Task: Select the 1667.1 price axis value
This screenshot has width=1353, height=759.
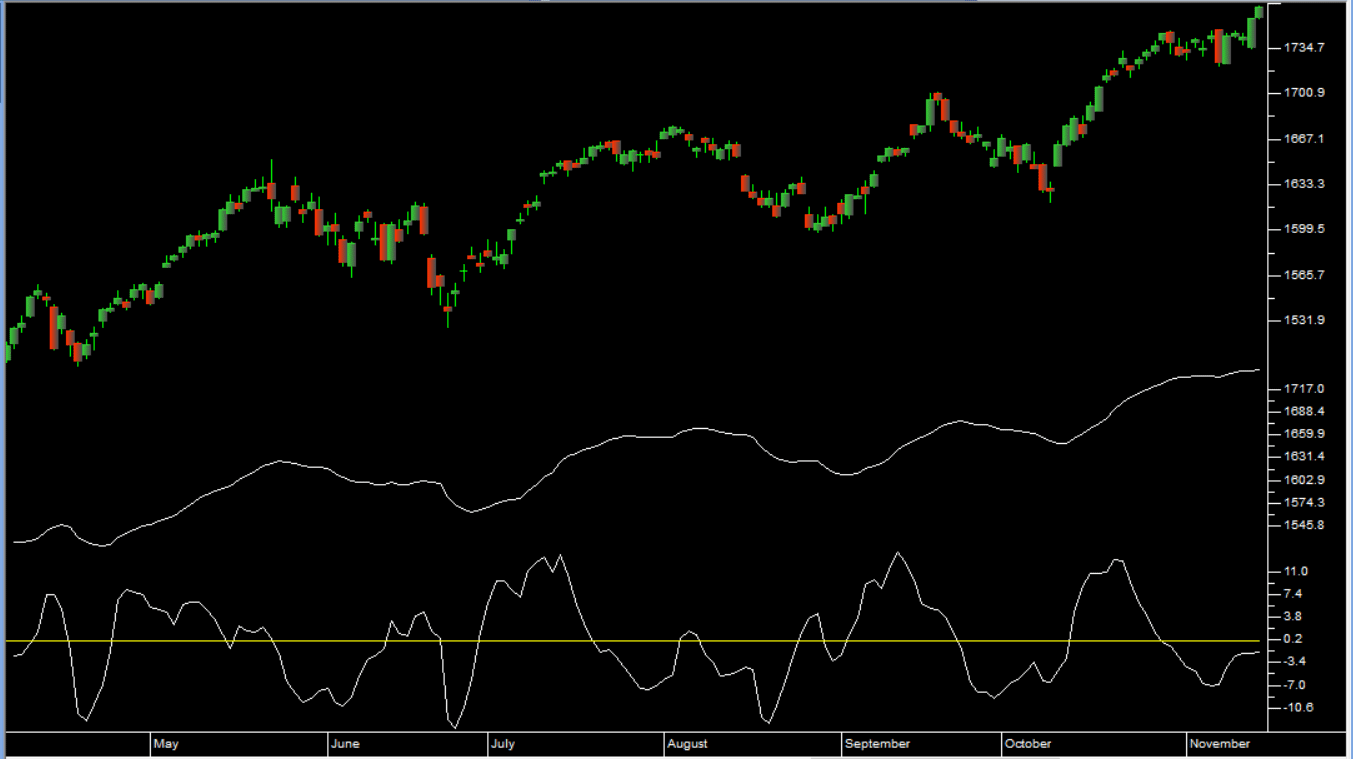Action: (1303, 139)
